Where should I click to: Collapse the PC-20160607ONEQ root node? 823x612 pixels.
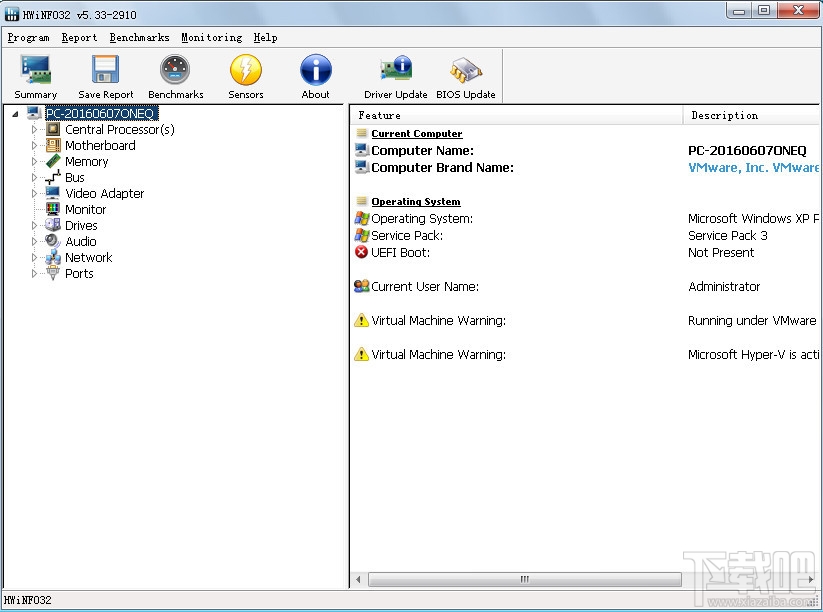[x=15, y=113]
